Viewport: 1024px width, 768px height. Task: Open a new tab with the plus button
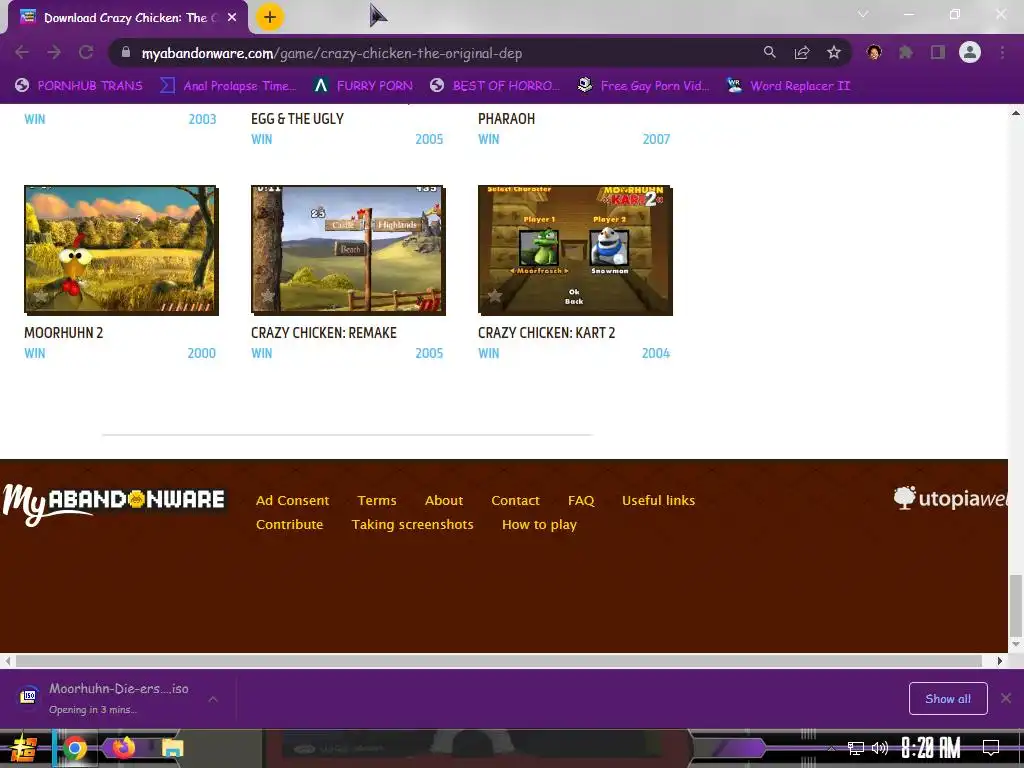tap(270, 17)
